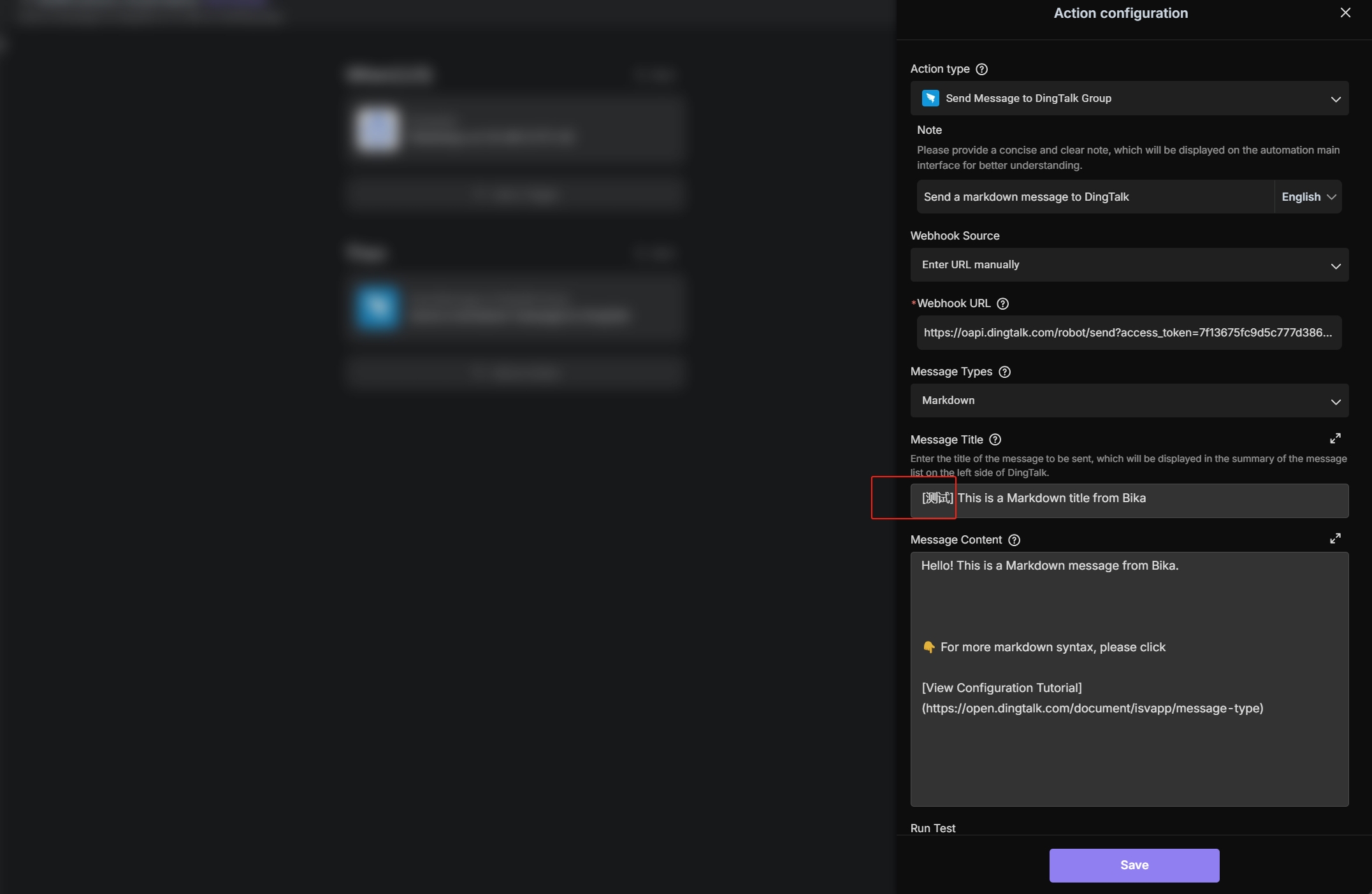Click the blurred trigger card behind panel
Screen dimensions: 1372x894
(516, 129)
